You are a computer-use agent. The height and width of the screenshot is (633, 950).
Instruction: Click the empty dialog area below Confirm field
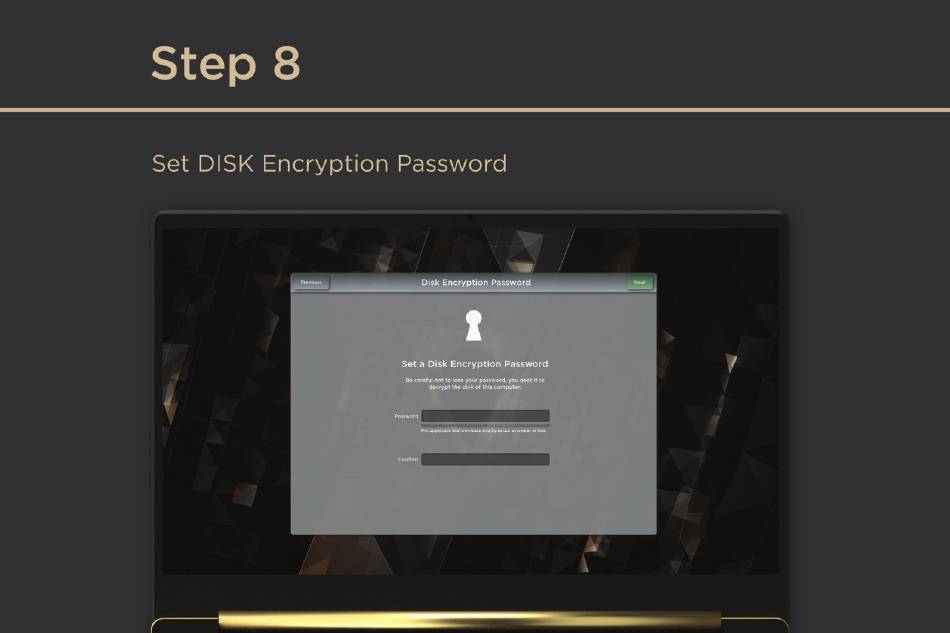(x=473, y=500)
